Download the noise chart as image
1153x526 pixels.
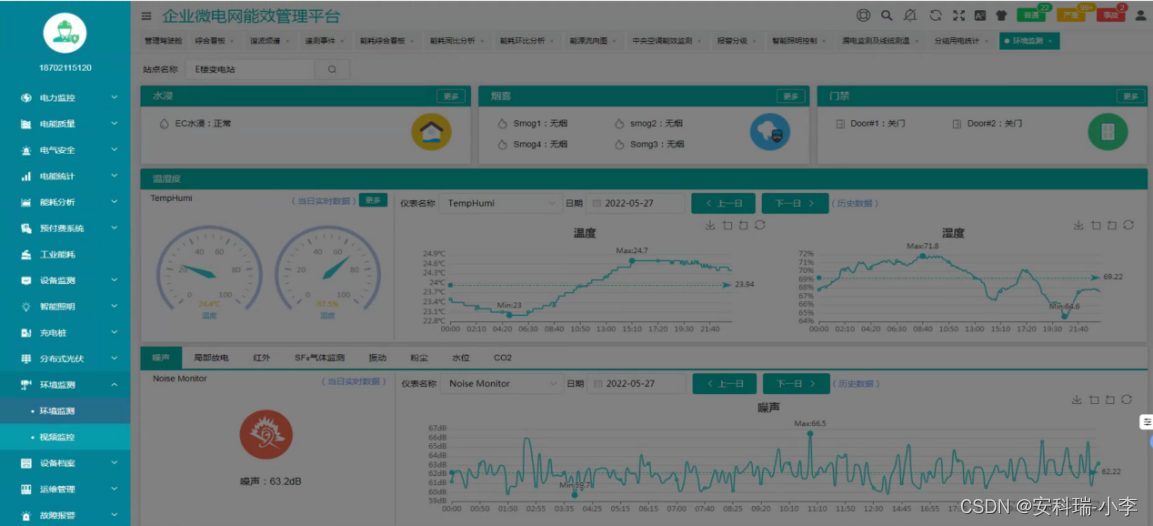click(x=1077, y=399)
